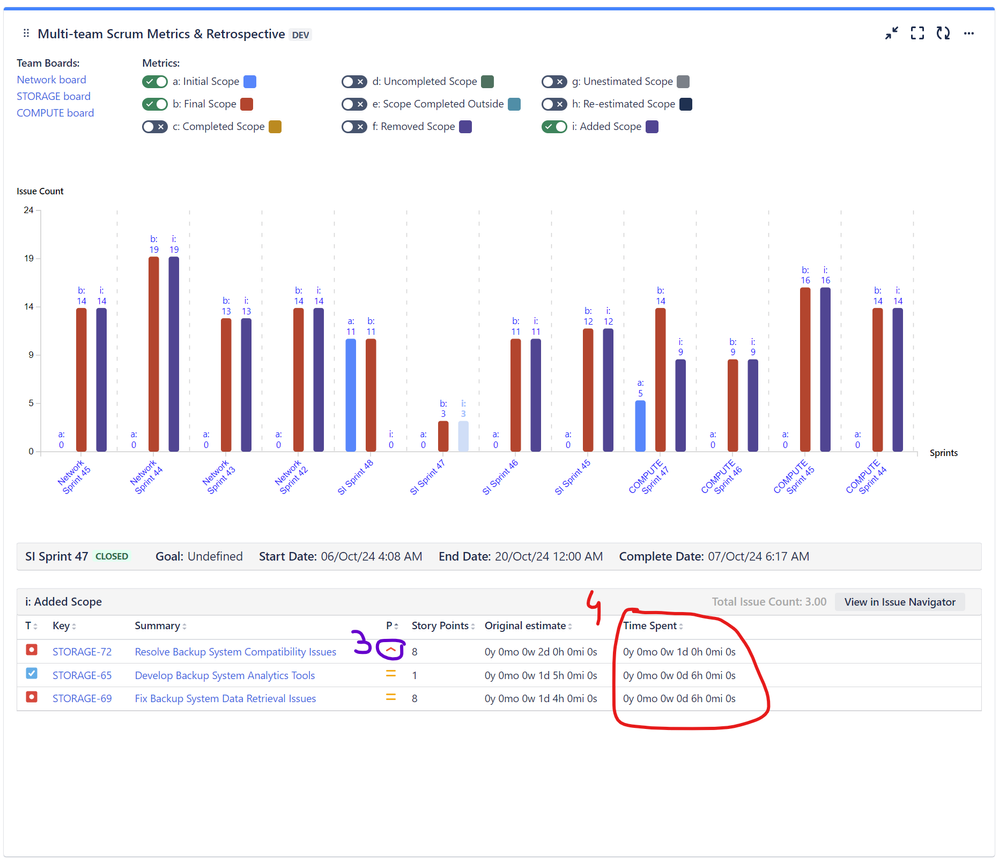Disable the a: Initial Scope metric toggle

[x=155, y=82]
